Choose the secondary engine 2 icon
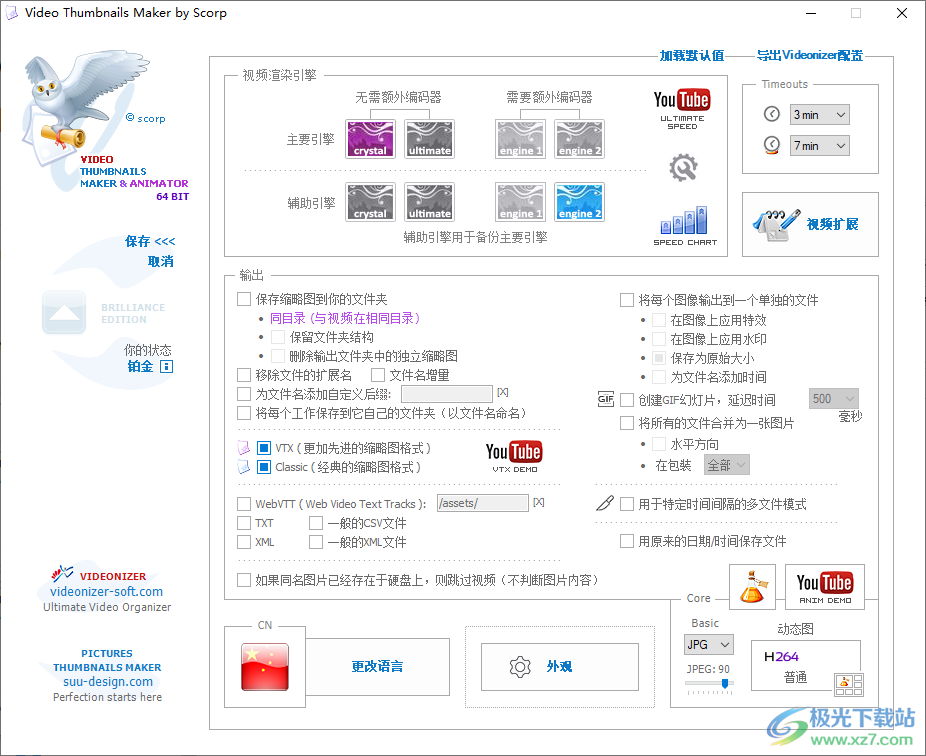The image size is (926, 756). pos(579,202)
